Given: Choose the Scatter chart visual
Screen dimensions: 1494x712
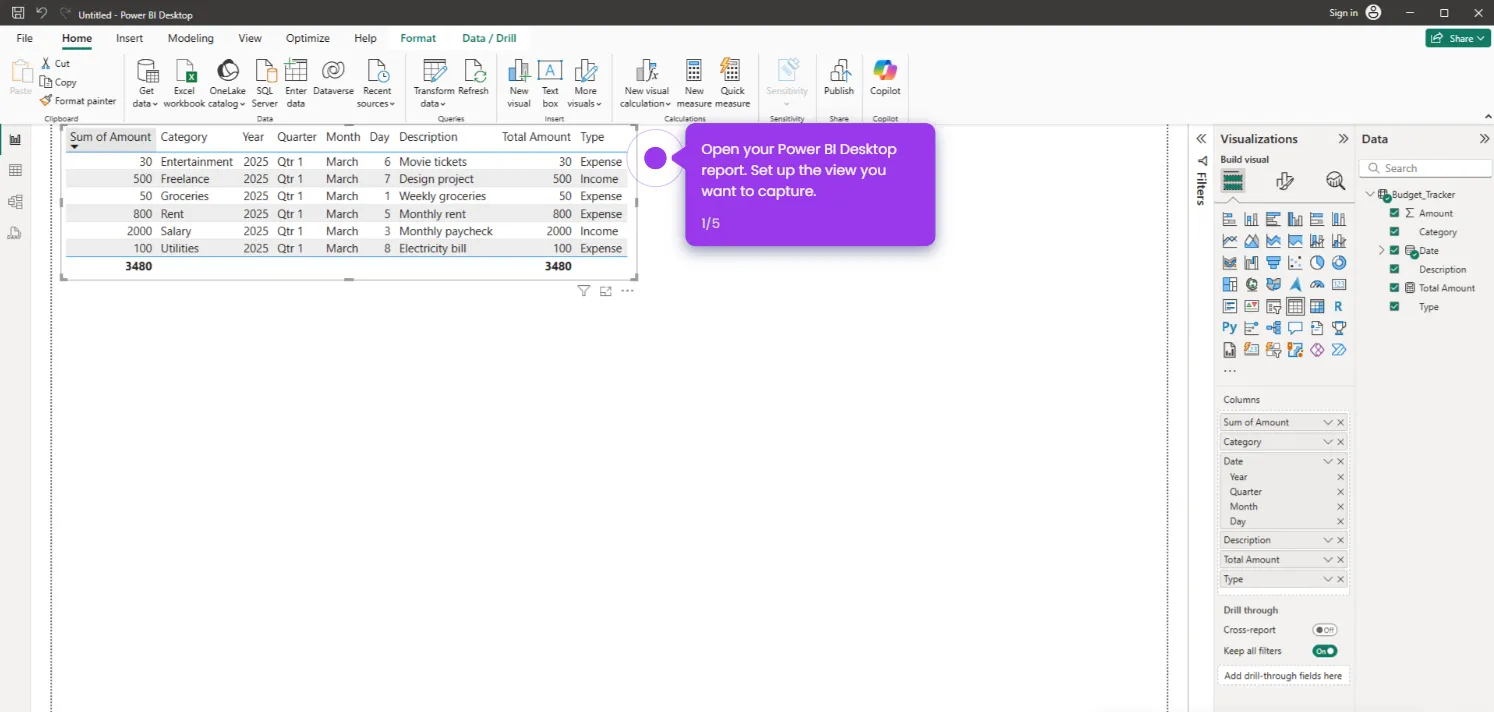Looking at the screenshot, I should tap(1295, 263).
